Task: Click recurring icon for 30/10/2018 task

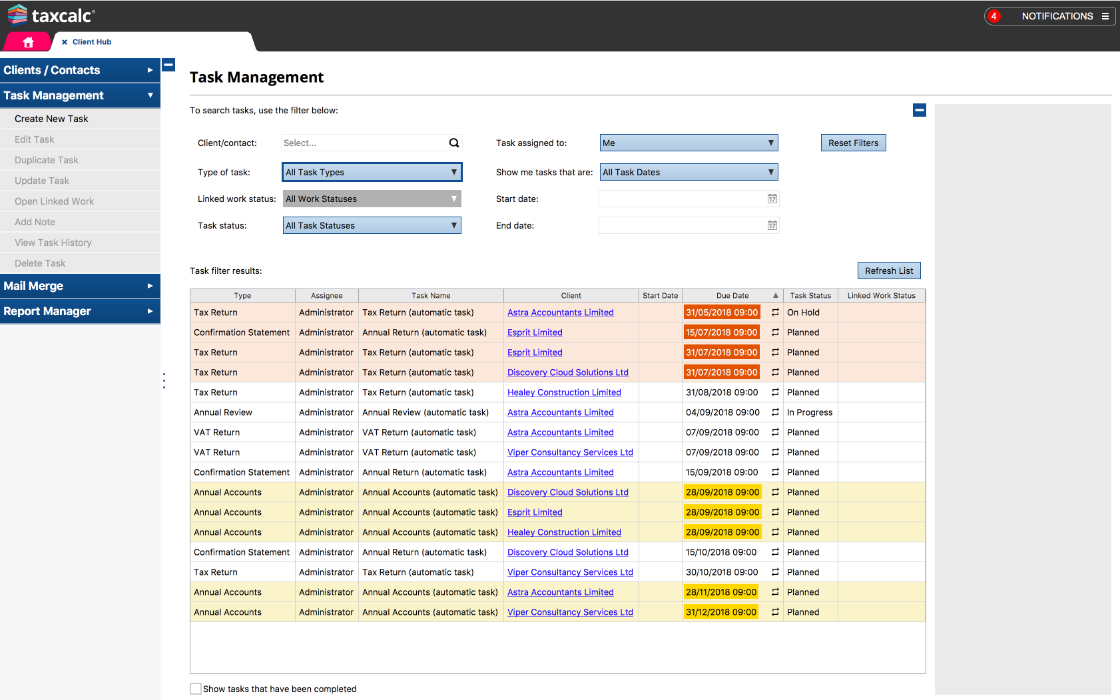Action: point(775,572)
